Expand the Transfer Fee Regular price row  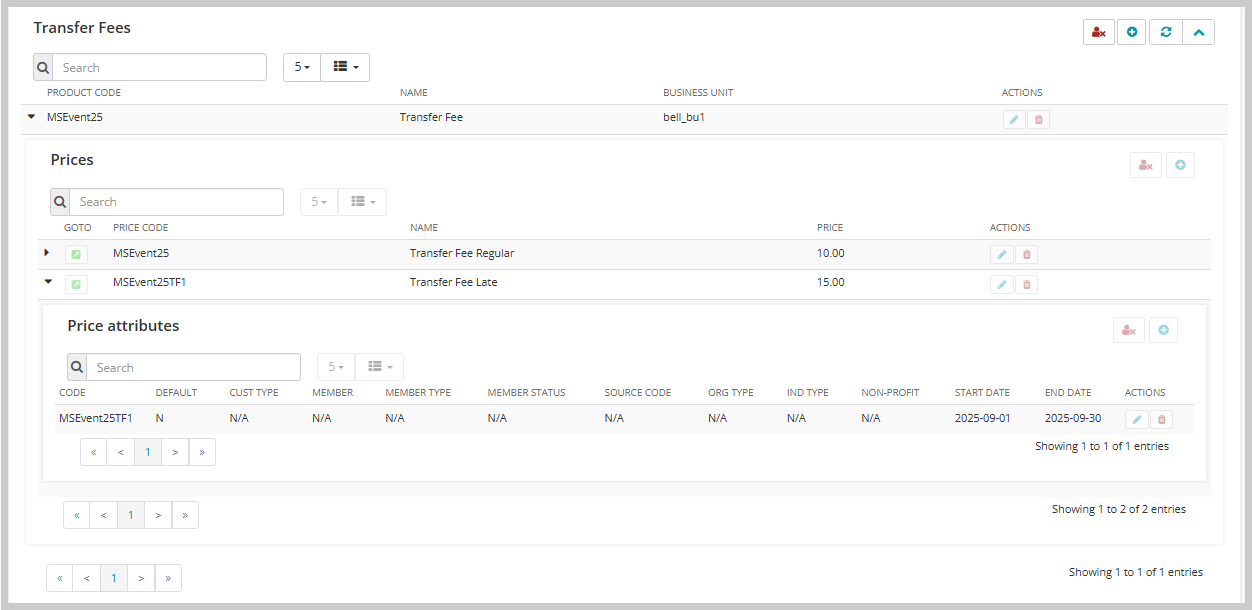(47, 252)
